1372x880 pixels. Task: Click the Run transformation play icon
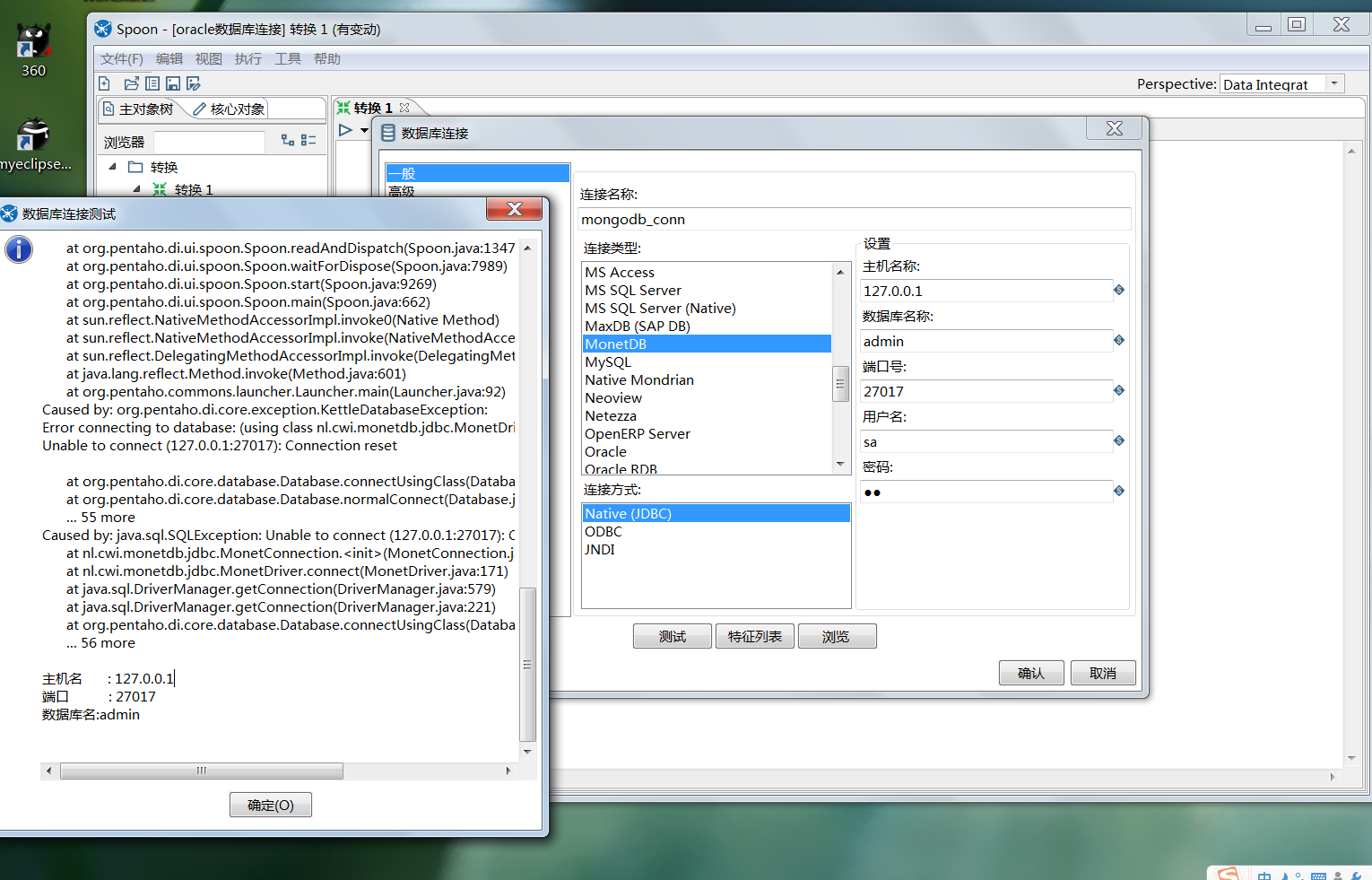click(345, 130)
